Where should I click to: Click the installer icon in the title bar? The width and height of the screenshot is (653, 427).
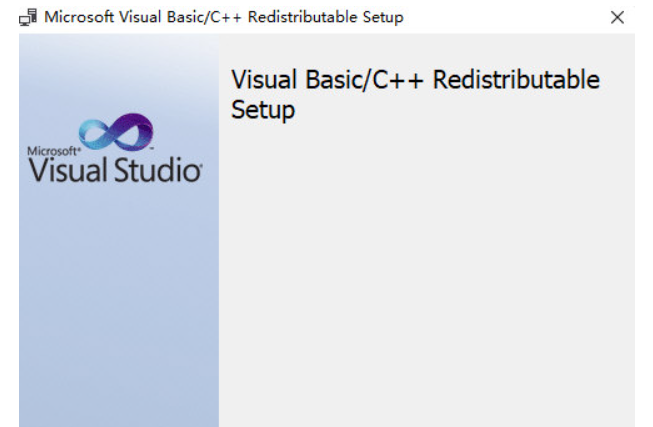(x=29, y=17)
